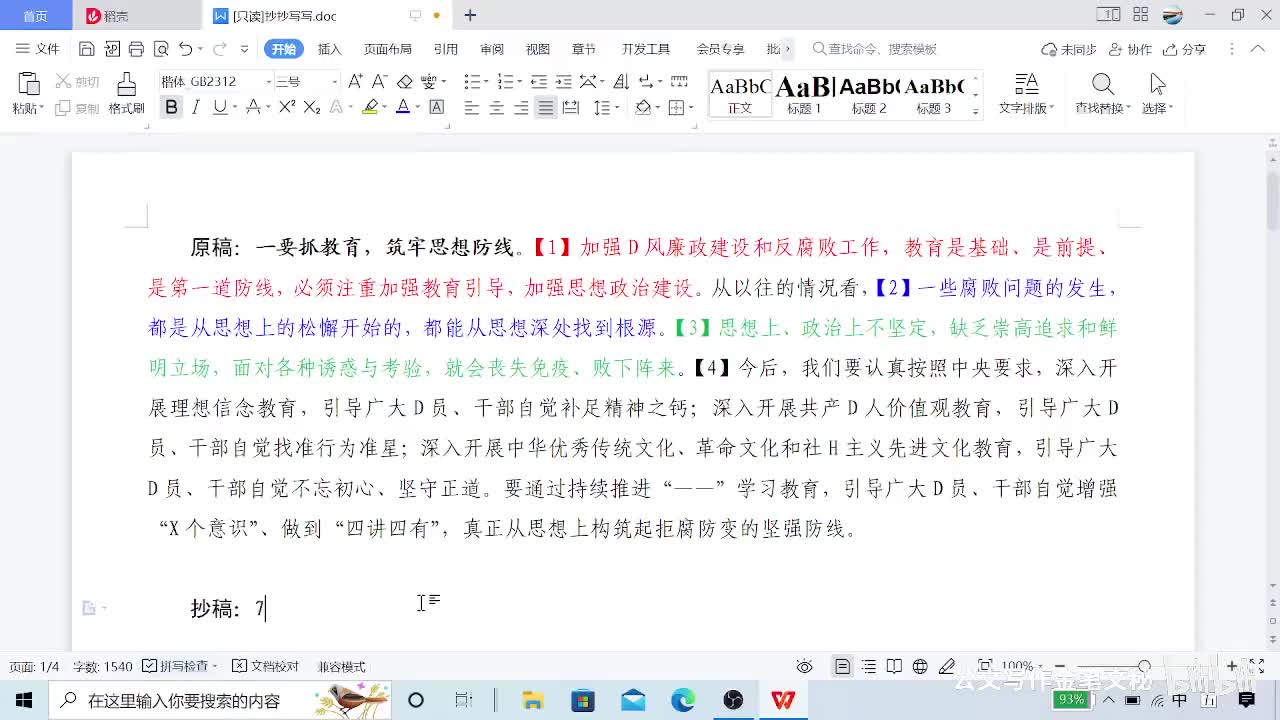Open the 文件 file menu
Screen dimensions: 1280x720
38,49
